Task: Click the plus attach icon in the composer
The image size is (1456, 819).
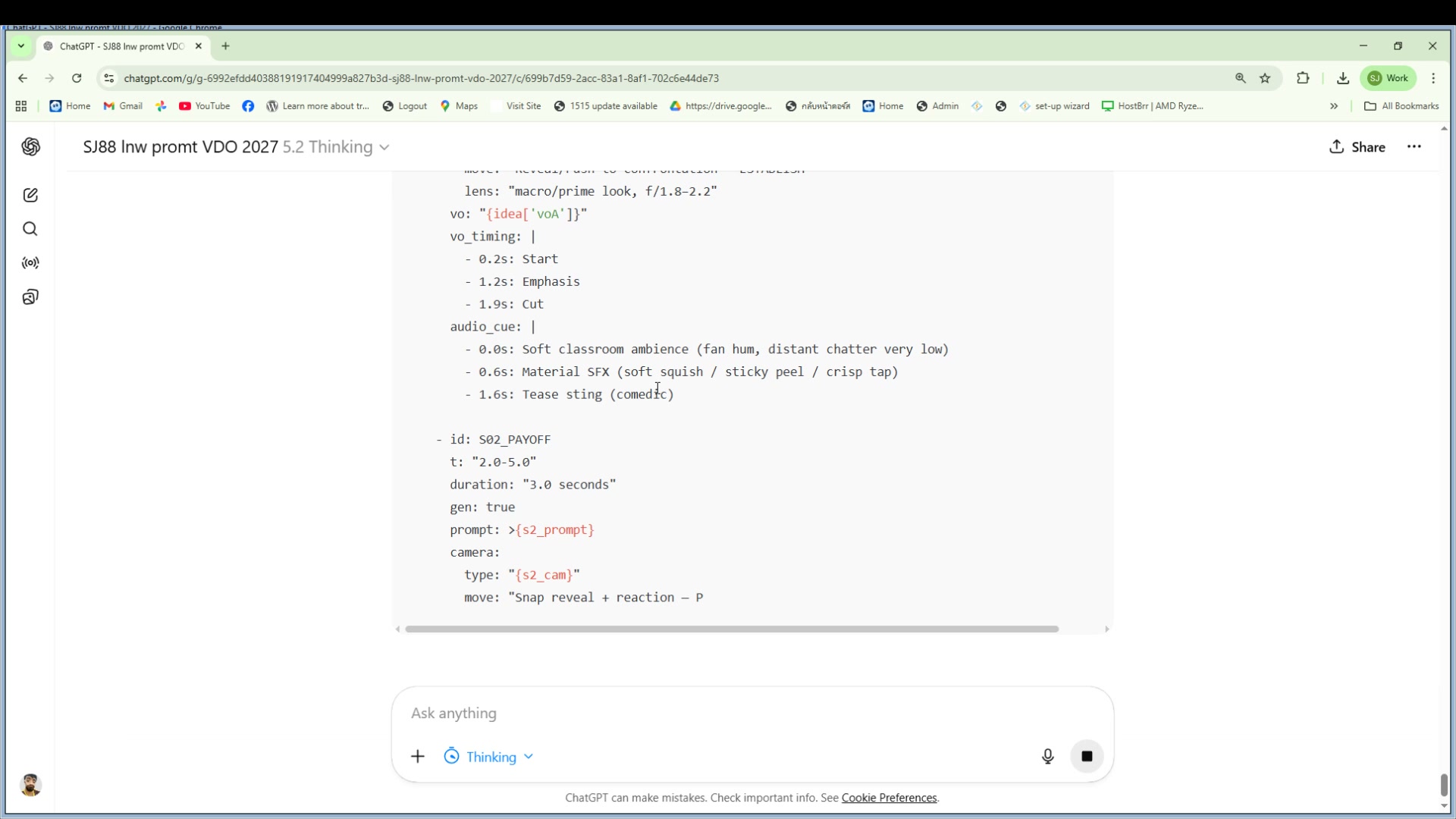Action: point(418,757)
